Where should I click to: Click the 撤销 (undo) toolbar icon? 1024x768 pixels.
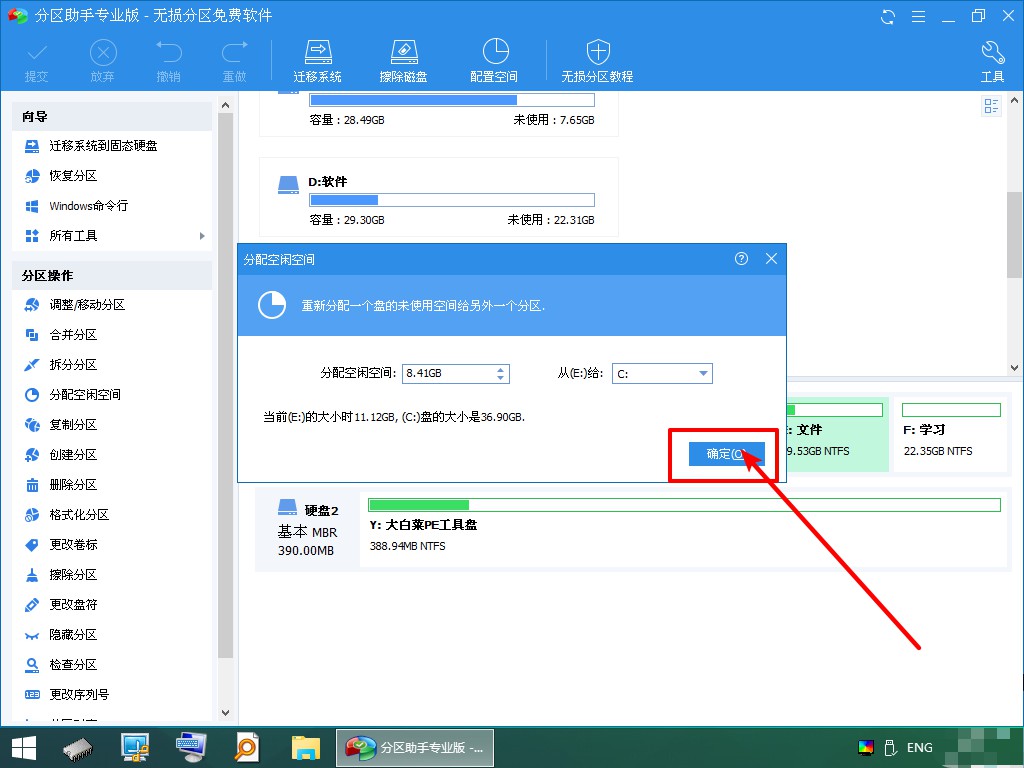tap(168, 61)
